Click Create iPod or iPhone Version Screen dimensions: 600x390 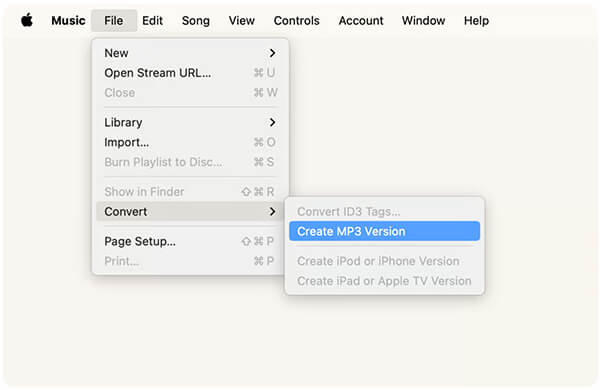click(385, 261)
